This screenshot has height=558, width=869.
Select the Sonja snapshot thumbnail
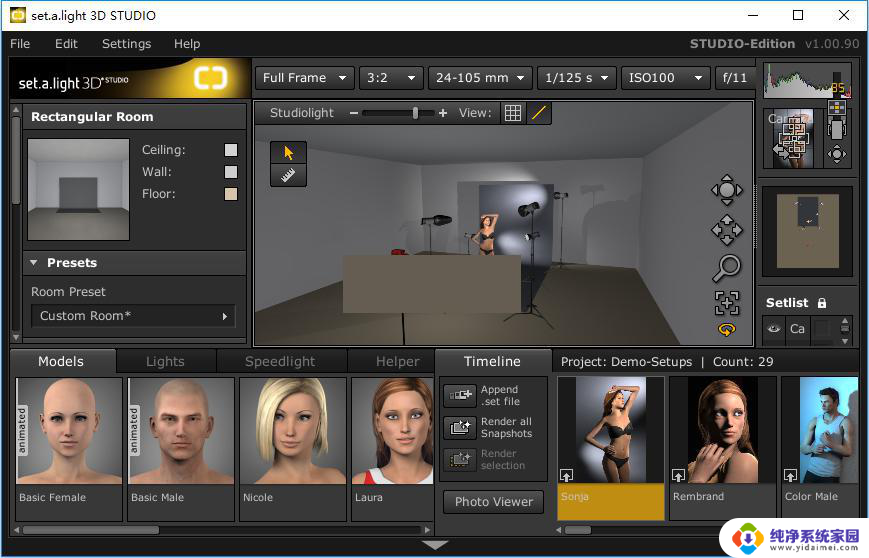[611, 431]
